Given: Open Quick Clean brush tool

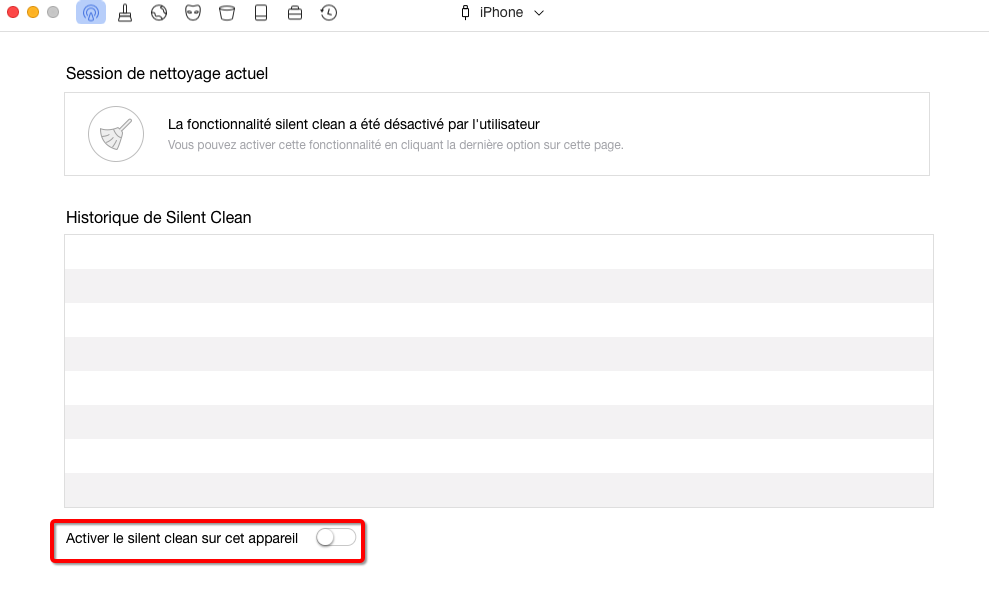Looking at the screenshot, I should pyautogui.click(x=125, y=13).
